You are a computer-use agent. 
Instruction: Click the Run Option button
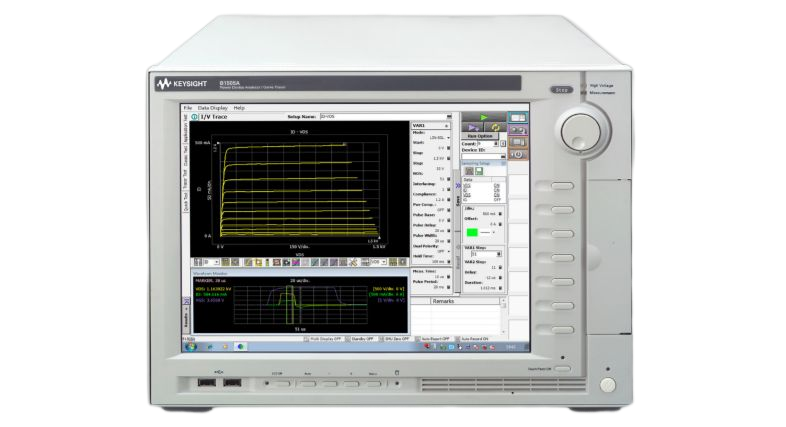pos(485,135)
